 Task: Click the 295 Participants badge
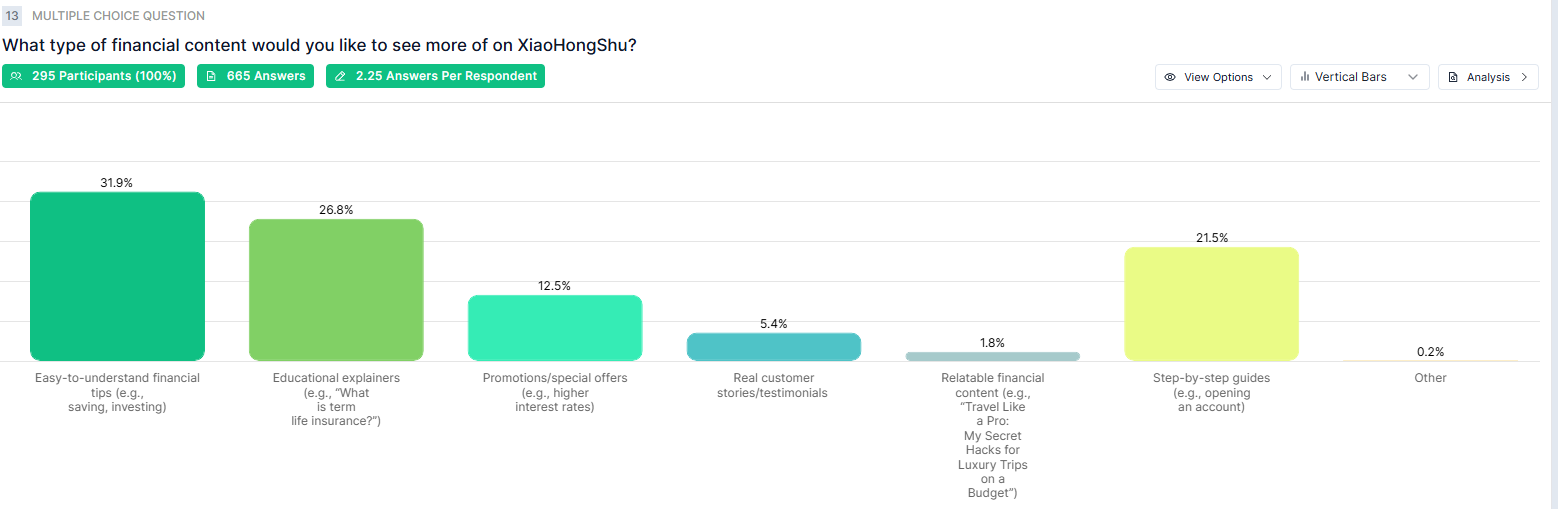click(93, 76)
